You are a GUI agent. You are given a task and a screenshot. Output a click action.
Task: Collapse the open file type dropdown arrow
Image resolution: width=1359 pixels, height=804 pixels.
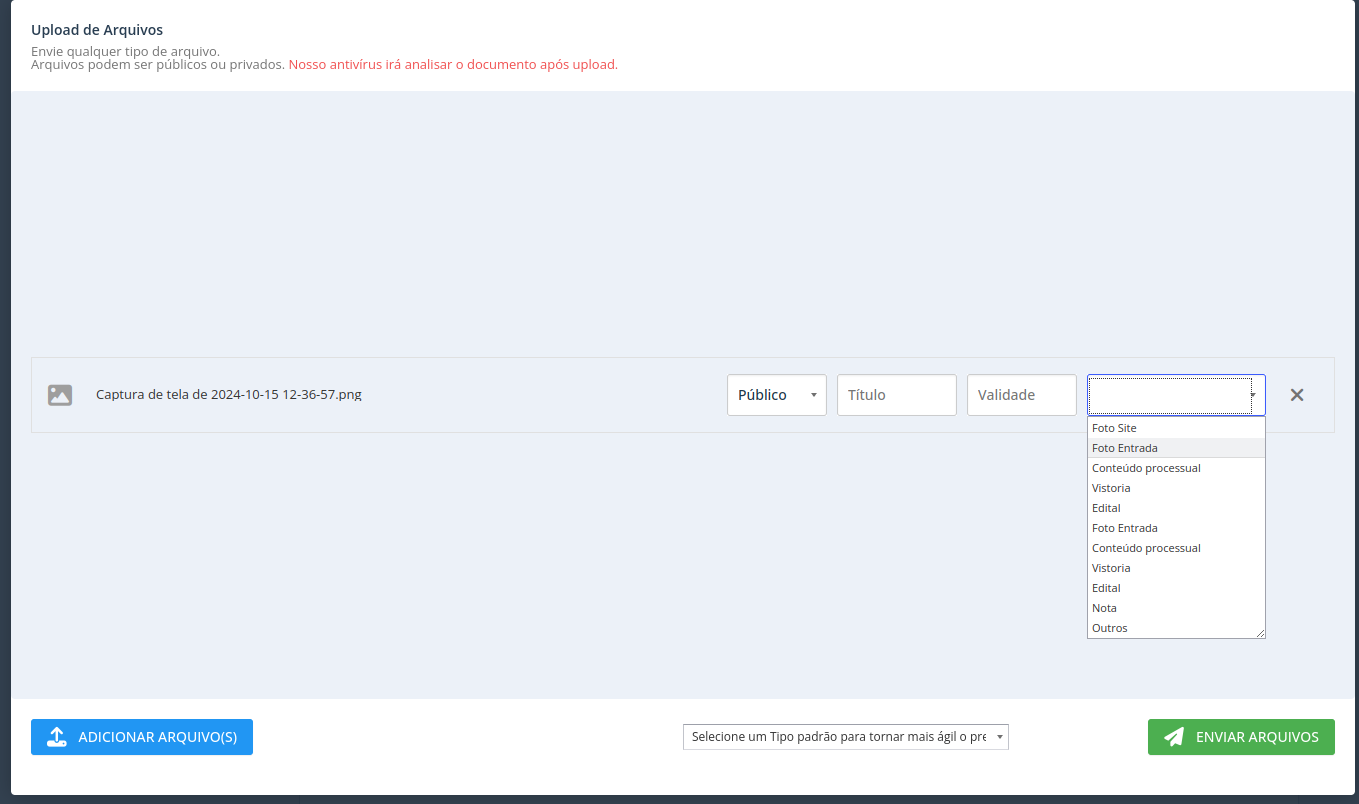1253,395
